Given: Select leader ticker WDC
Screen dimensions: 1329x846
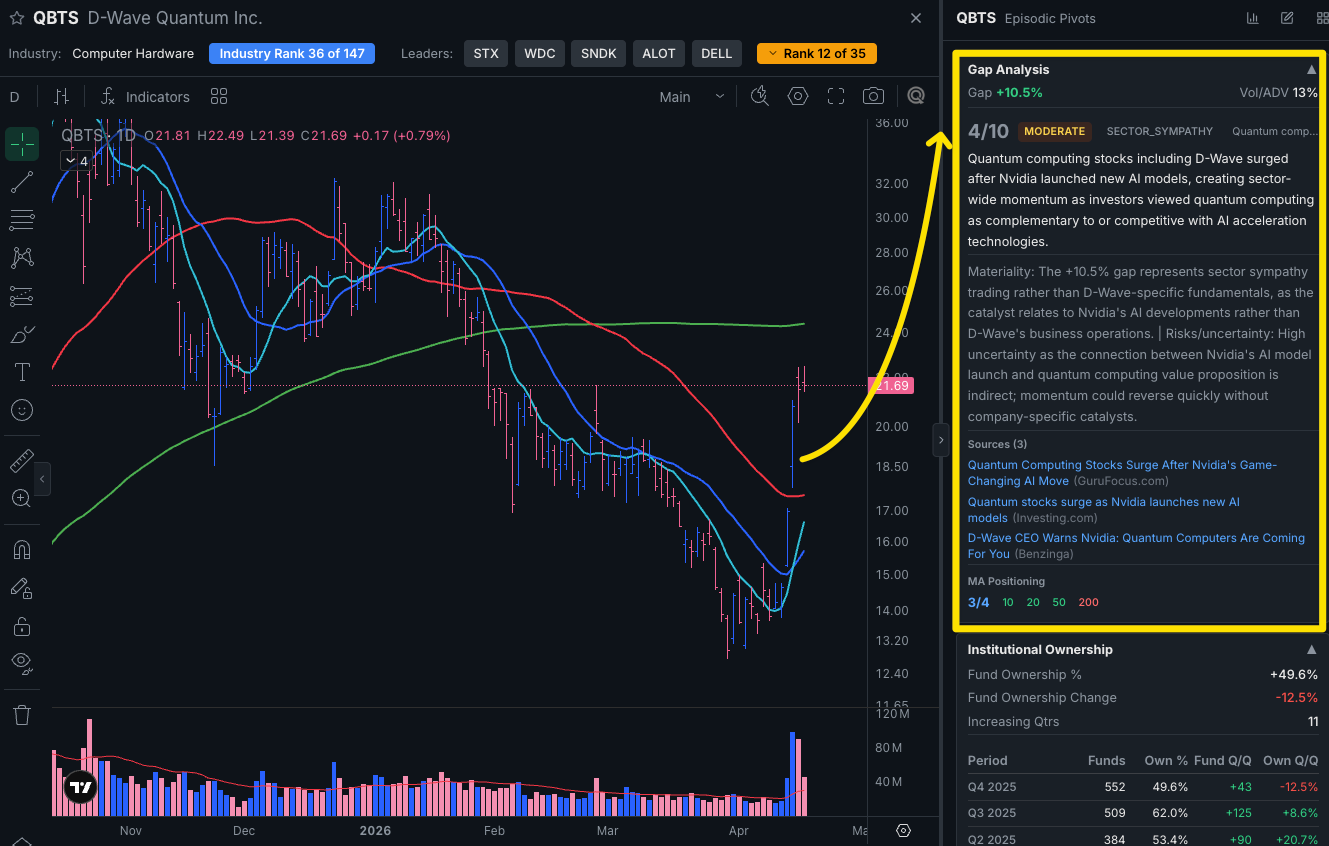Looking at the screenshot, I should tap(540, 54).
